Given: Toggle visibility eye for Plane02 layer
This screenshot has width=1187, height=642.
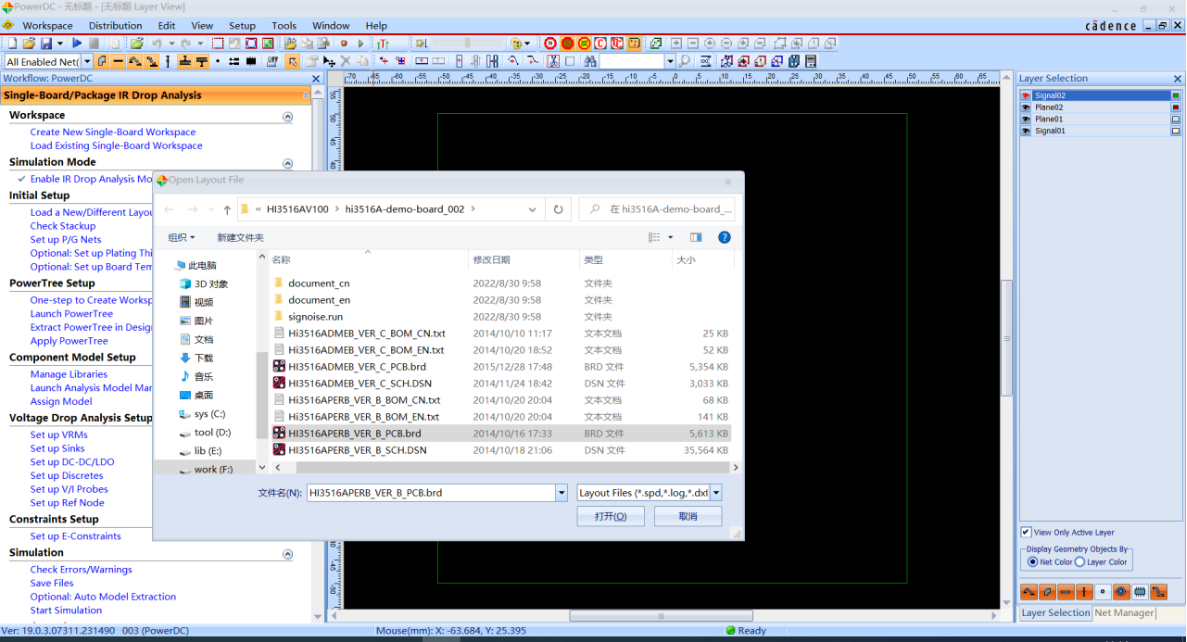Looking at the screenshot, I should (1026, 108).
